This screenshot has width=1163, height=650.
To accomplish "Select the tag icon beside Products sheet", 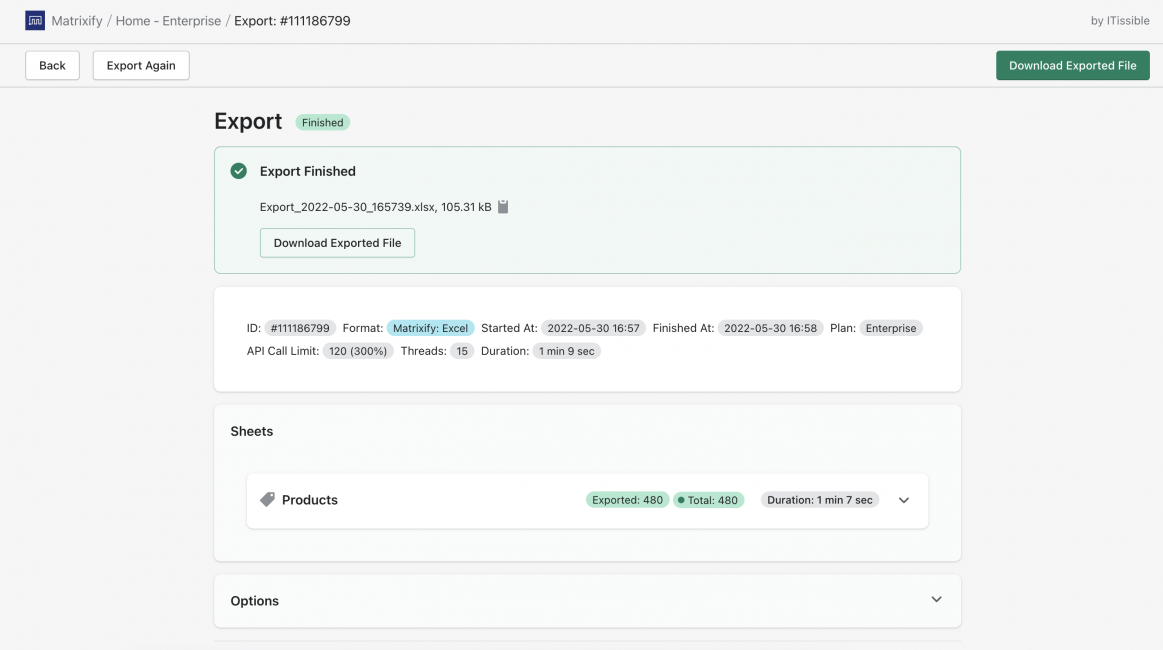I will (x=266, y=499).
